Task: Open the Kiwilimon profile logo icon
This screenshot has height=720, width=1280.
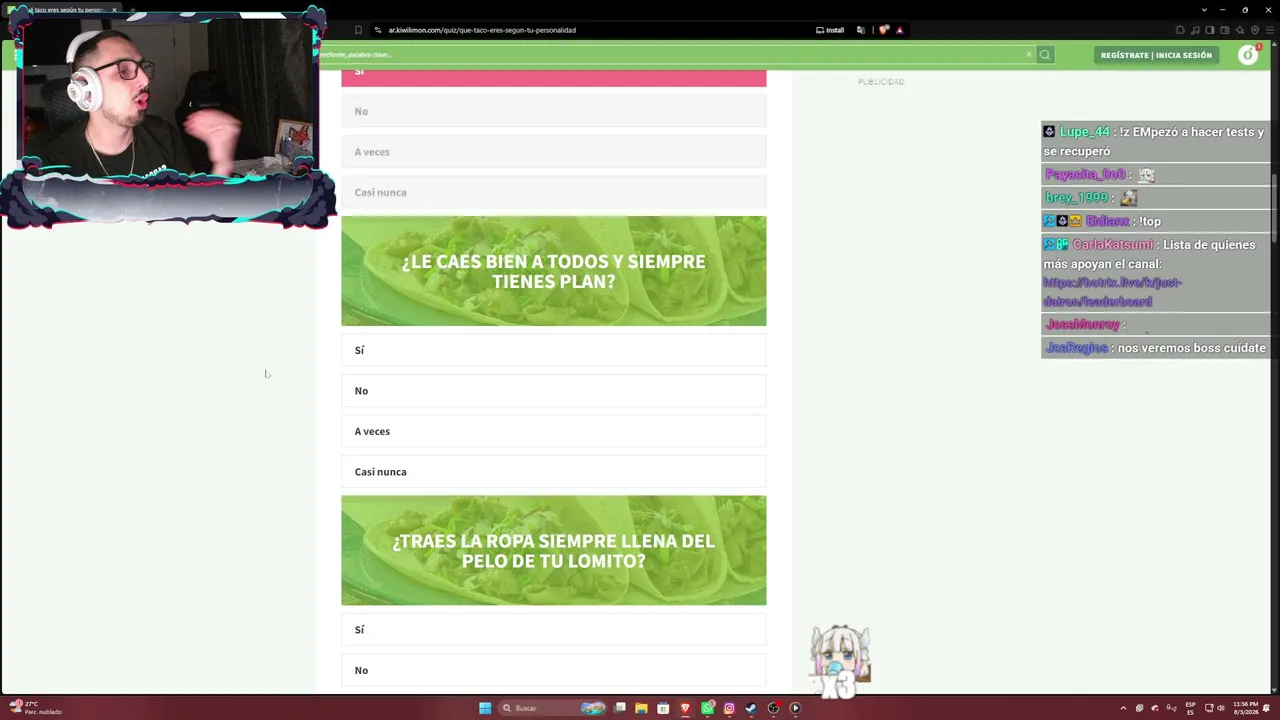Action: 1248,55
